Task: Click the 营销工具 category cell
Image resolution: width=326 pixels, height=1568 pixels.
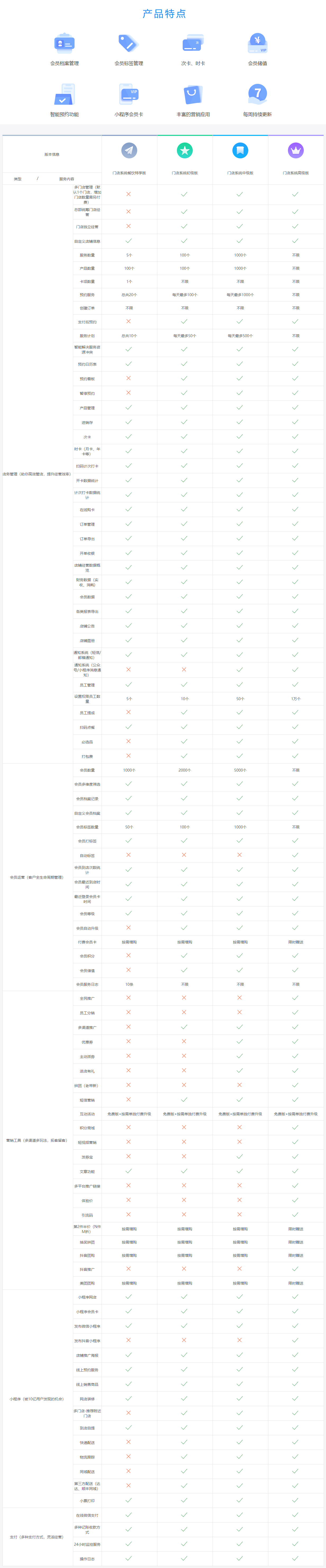Action: click(36, 1140)
